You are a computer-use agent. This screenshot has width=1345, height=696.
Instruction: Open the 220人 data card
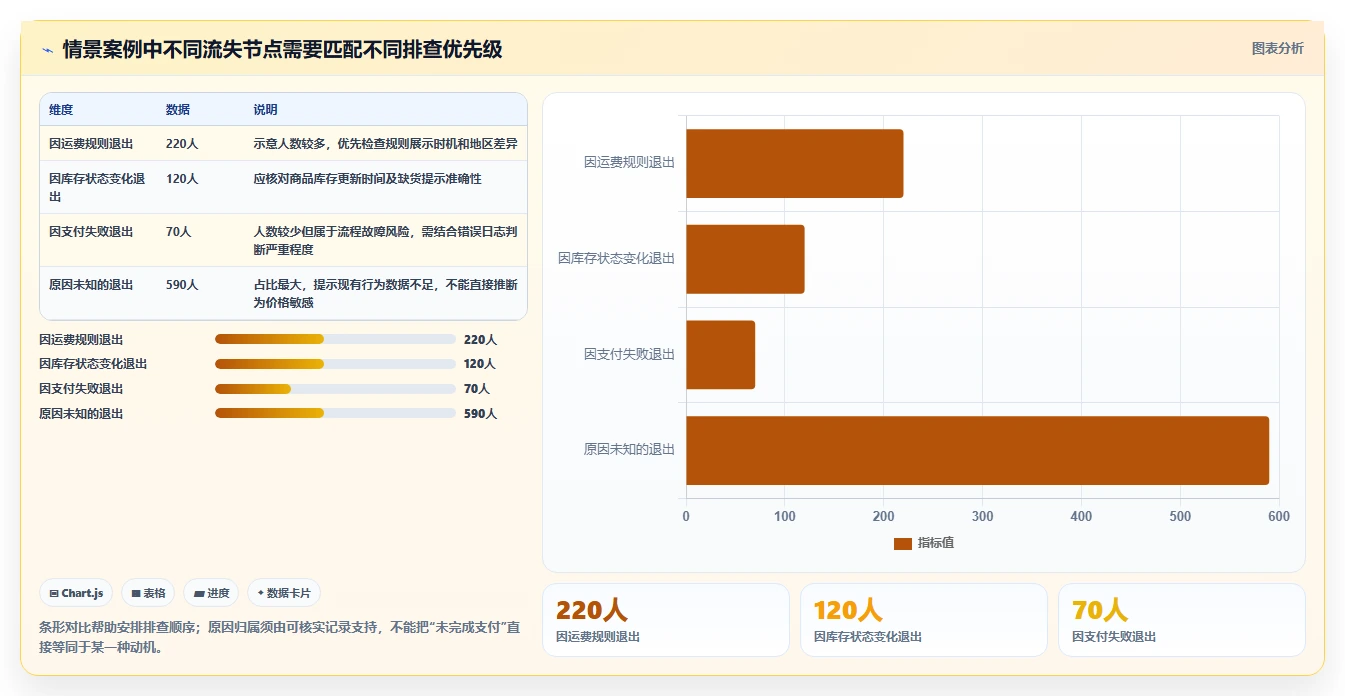tap(665, 620)
